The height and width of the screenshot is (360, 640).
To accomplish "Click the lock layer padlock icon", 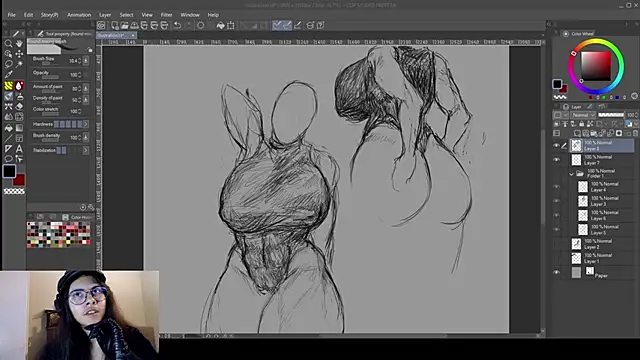I will coord(582,124).
